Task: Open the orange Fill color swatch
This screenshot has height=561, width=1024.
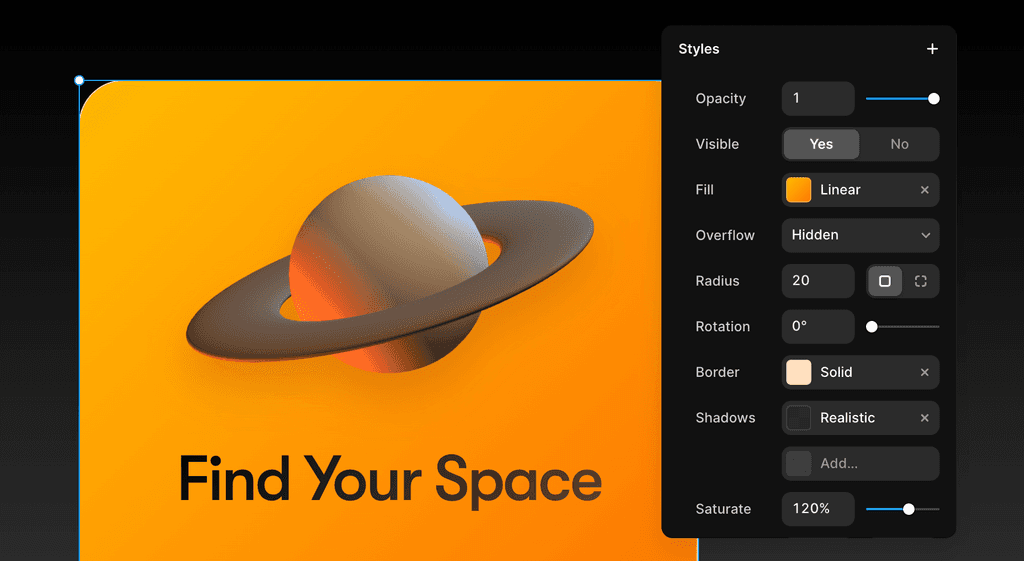Action: 798,190
